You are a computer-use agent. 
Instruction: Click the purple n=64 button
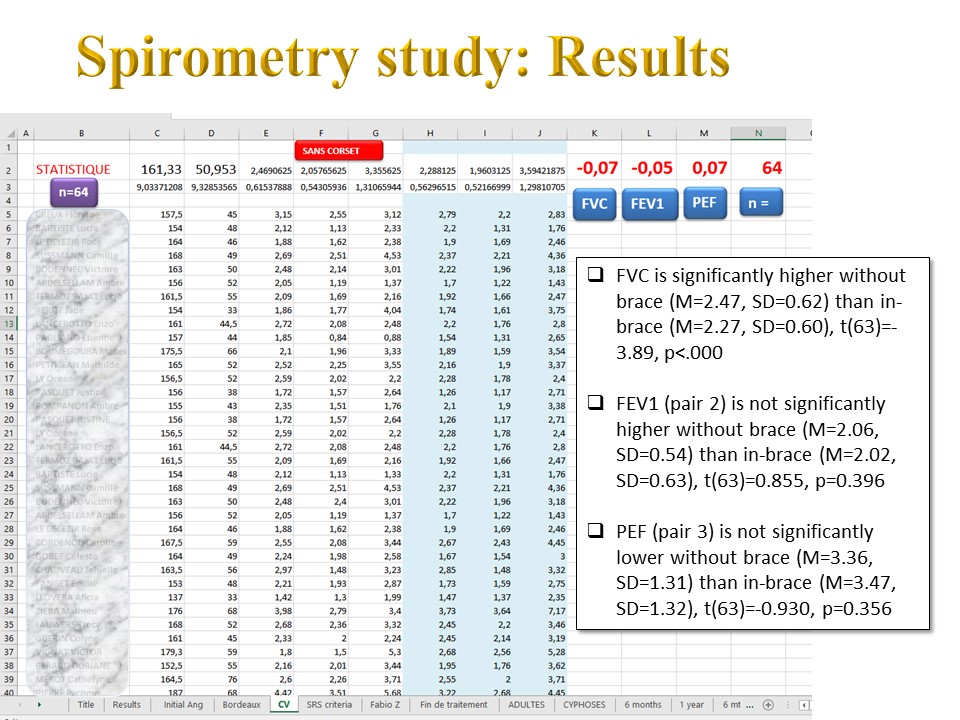[73, 192]
